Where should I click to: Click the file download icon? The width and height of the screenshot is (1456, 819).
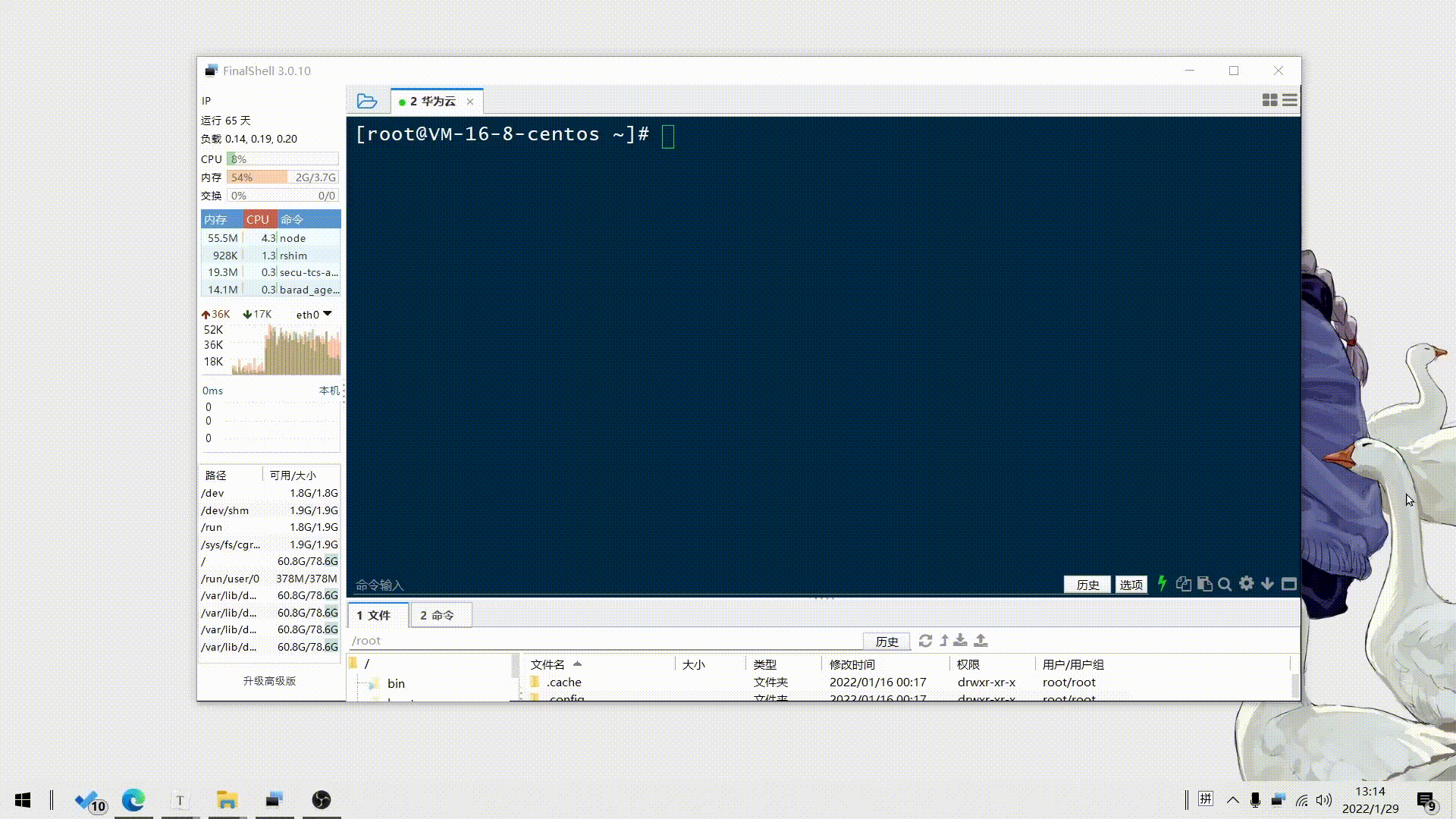[x=960, y=641]
